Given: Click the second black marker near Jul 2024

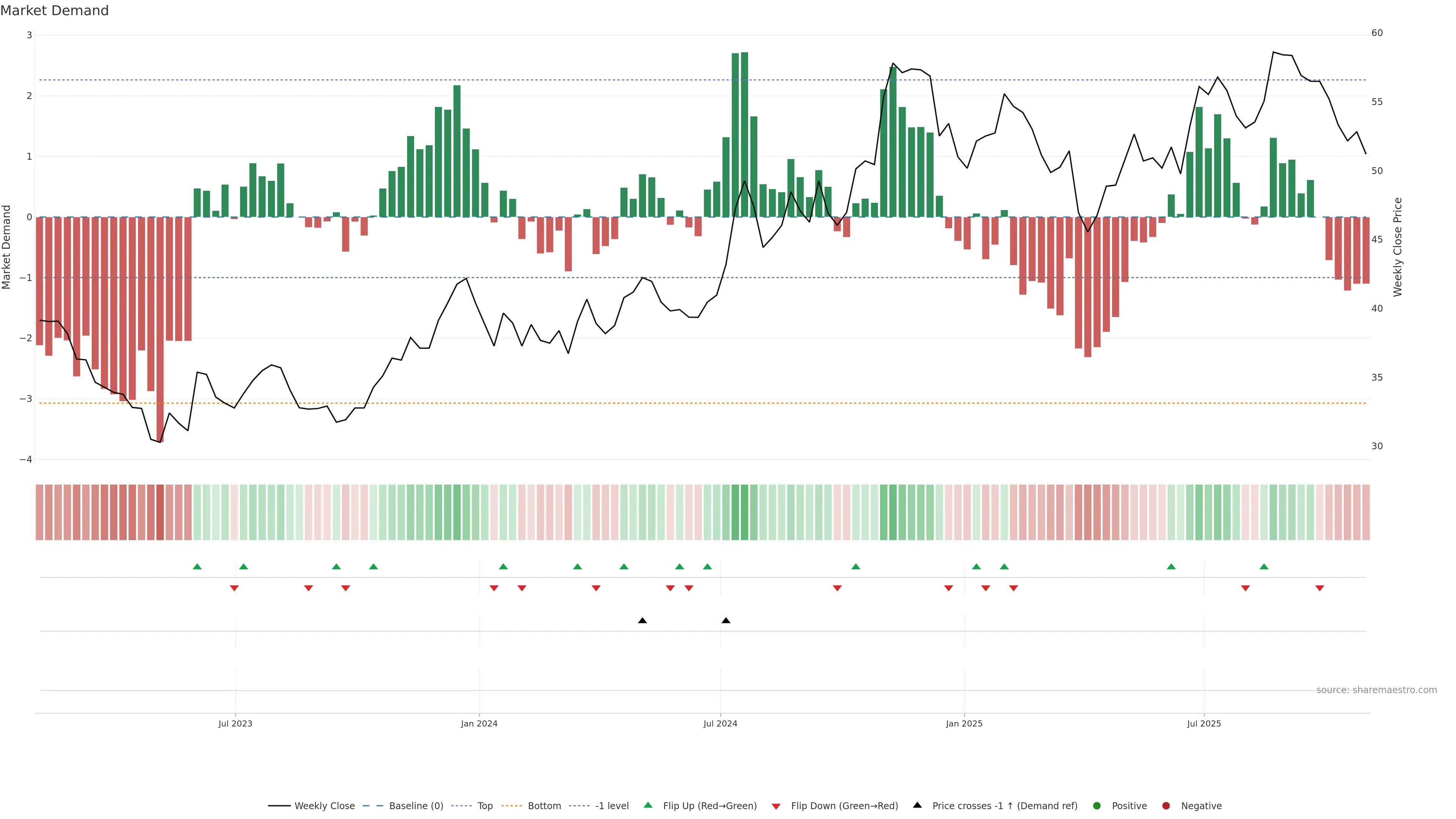Looking at the screenshot, I should click(726, 621).
